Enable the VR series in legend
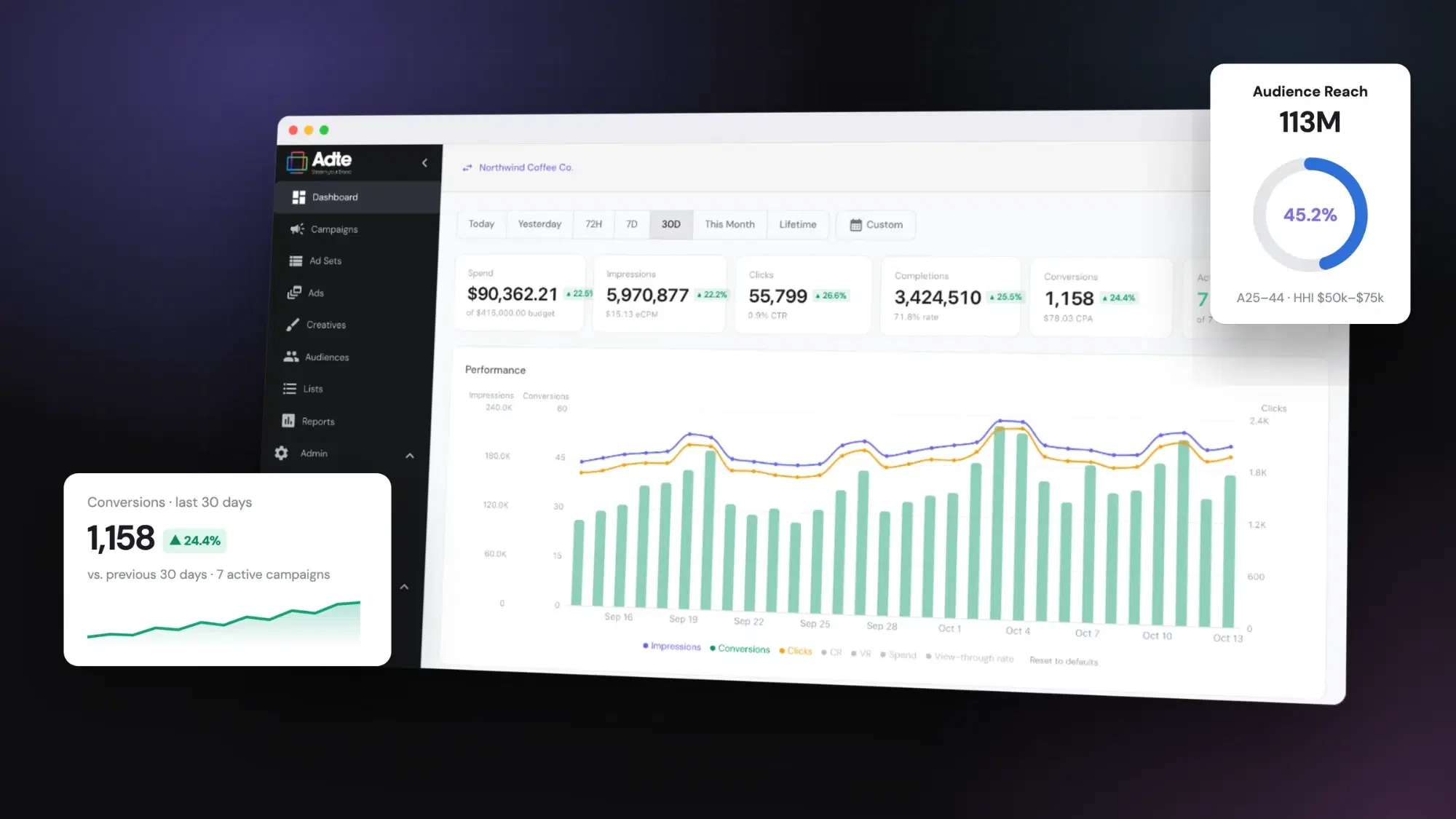1456x819 pixels. (861, 654)
